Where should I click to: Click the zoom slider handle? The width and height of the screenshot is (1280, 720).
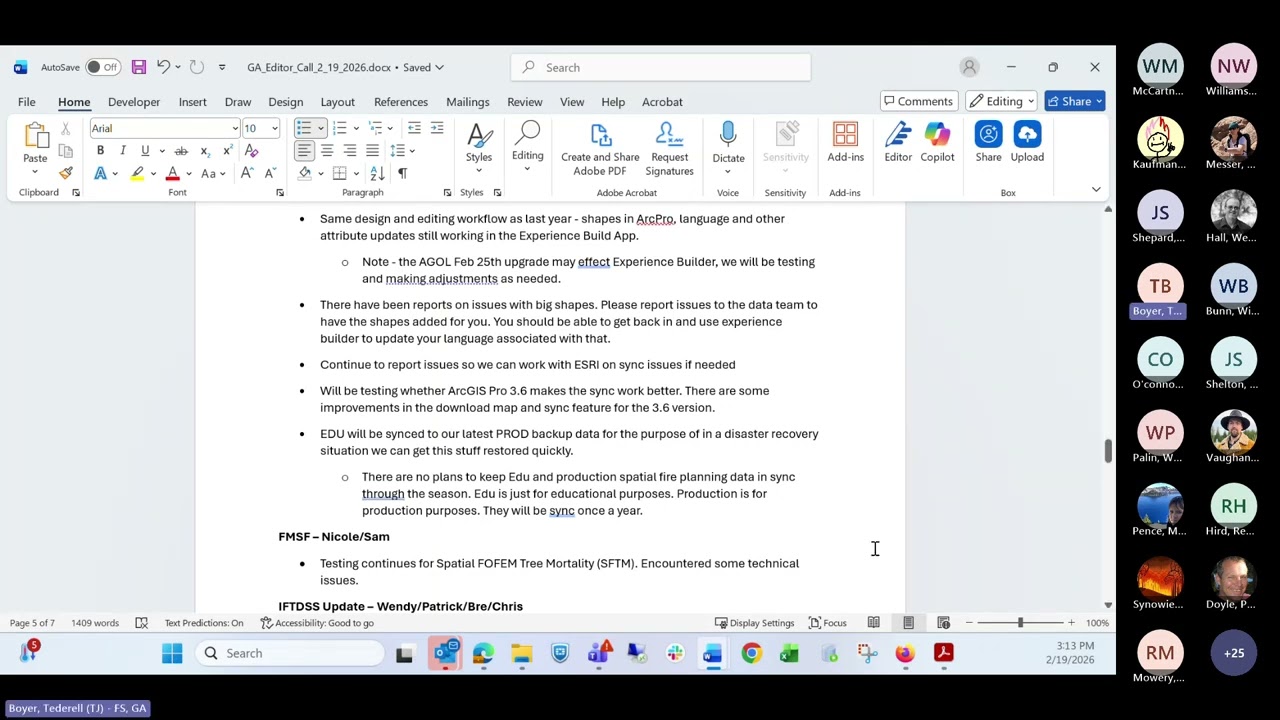pyautogui.click(x=1020, y=623)
